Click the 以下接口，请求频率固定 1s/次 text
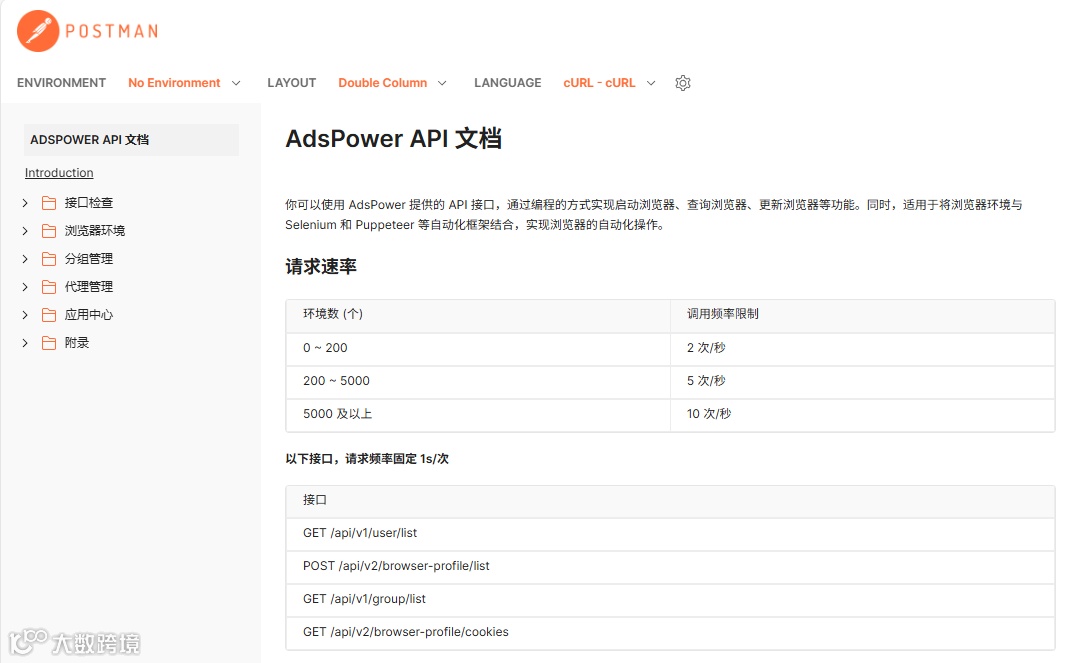 [x=367, y=459]
